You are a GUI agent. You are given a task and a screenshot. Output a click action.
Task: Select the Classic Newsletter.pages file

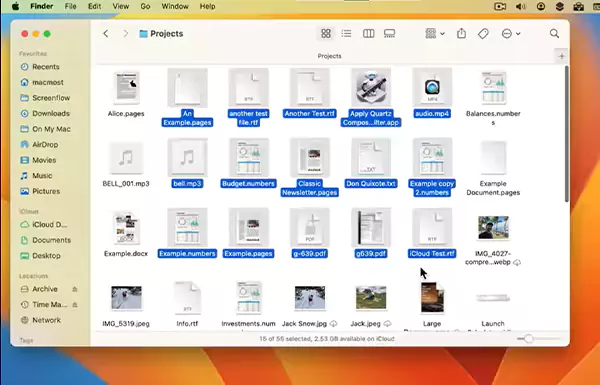click(310, 168)
